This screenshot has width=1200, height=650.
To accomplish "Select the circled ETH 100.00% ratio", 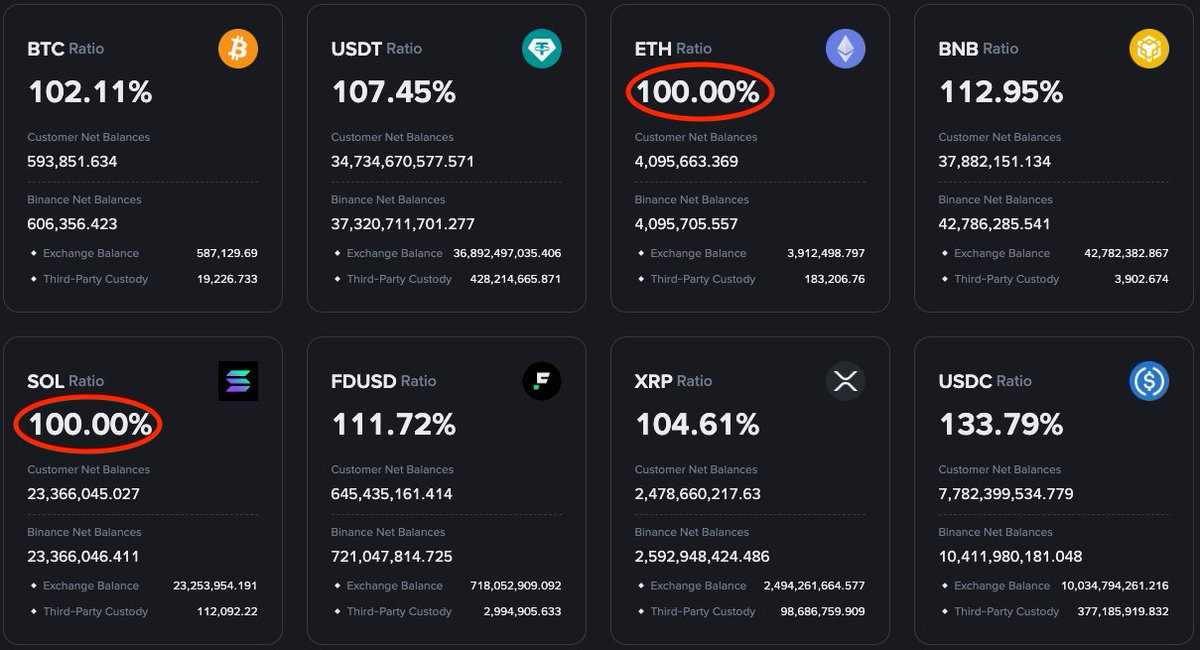I will point(698,93).
